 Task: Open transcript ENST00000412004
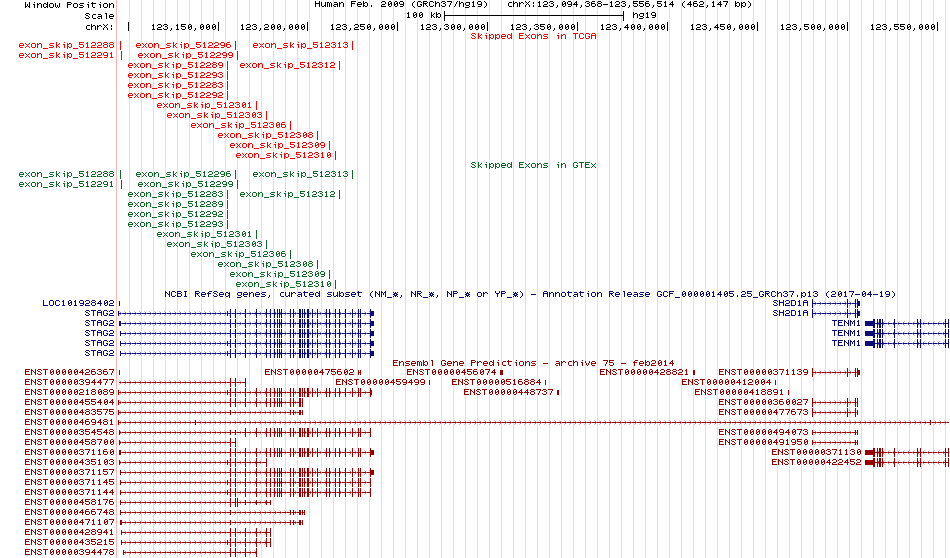click(726, 382)
